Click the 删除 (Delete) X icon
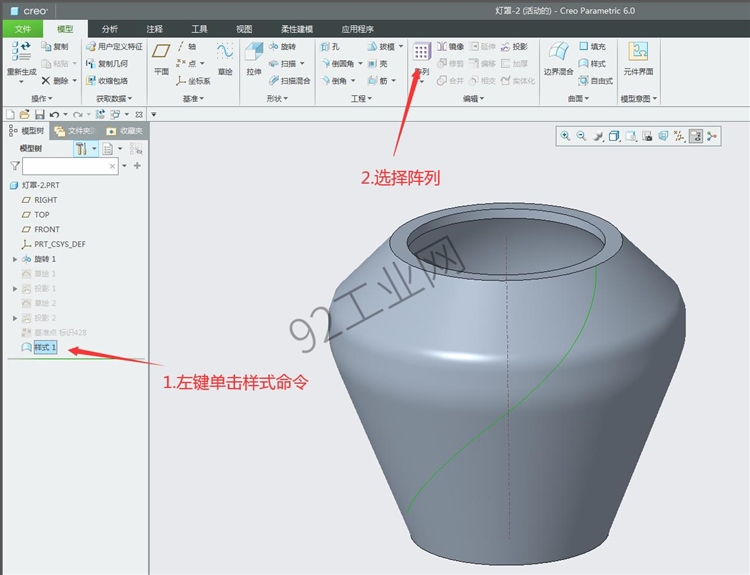The width and height of the screenshot is (750, 575). [x=45, y=80]
